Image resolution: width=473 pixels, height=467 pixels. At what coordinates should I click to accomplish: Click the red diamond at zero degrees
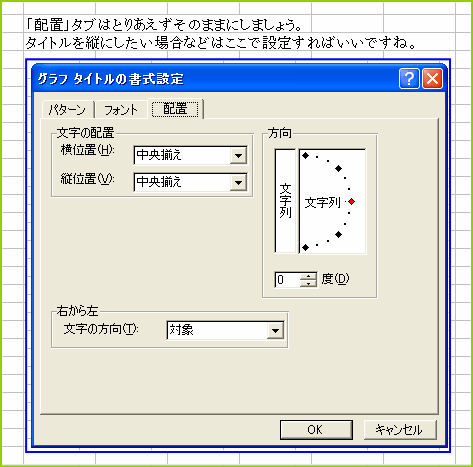pyautogui.click(x=351, y=201)
